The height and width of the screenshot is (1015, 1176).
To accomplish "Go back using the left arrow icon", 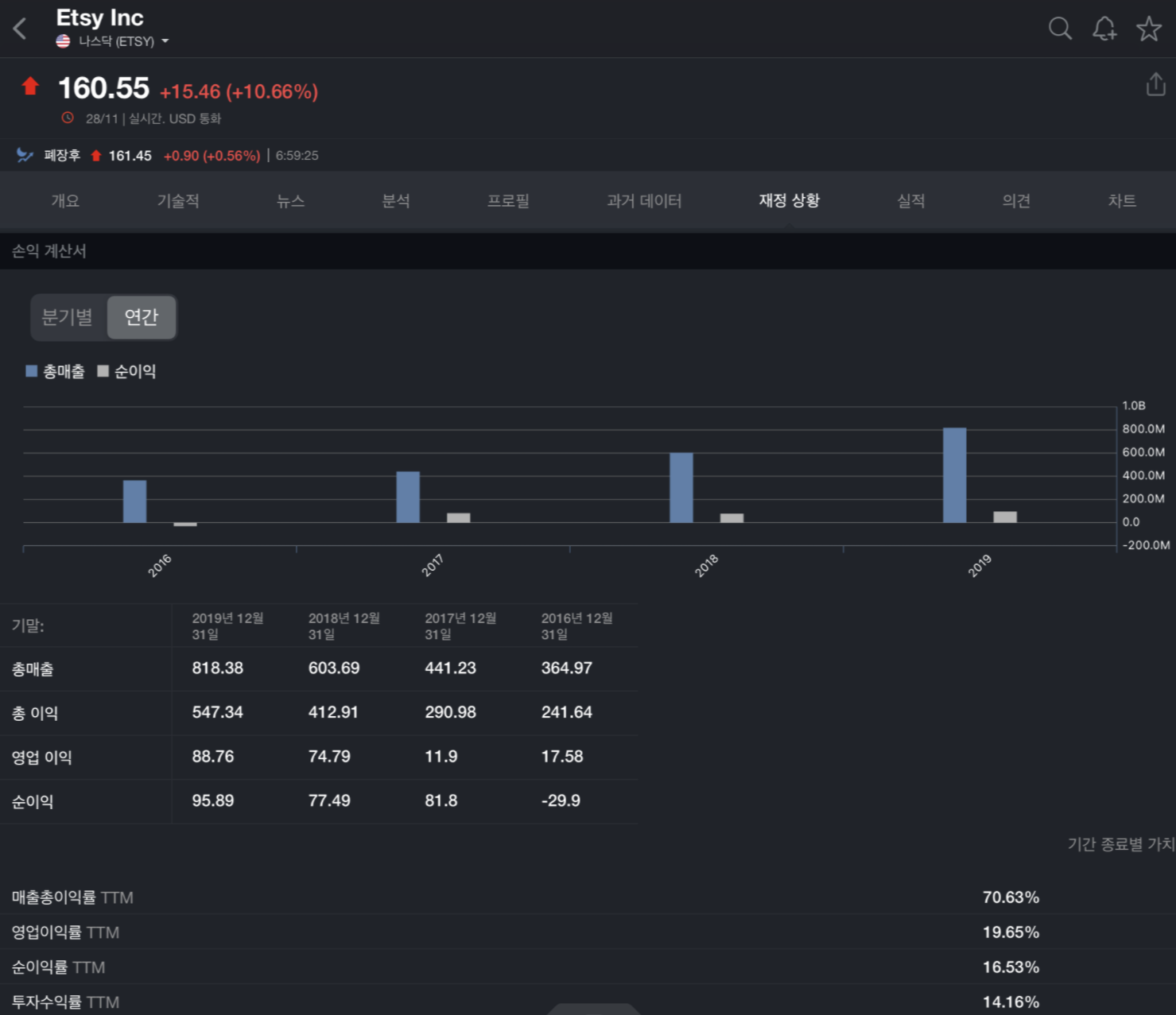I will [20, 29].
